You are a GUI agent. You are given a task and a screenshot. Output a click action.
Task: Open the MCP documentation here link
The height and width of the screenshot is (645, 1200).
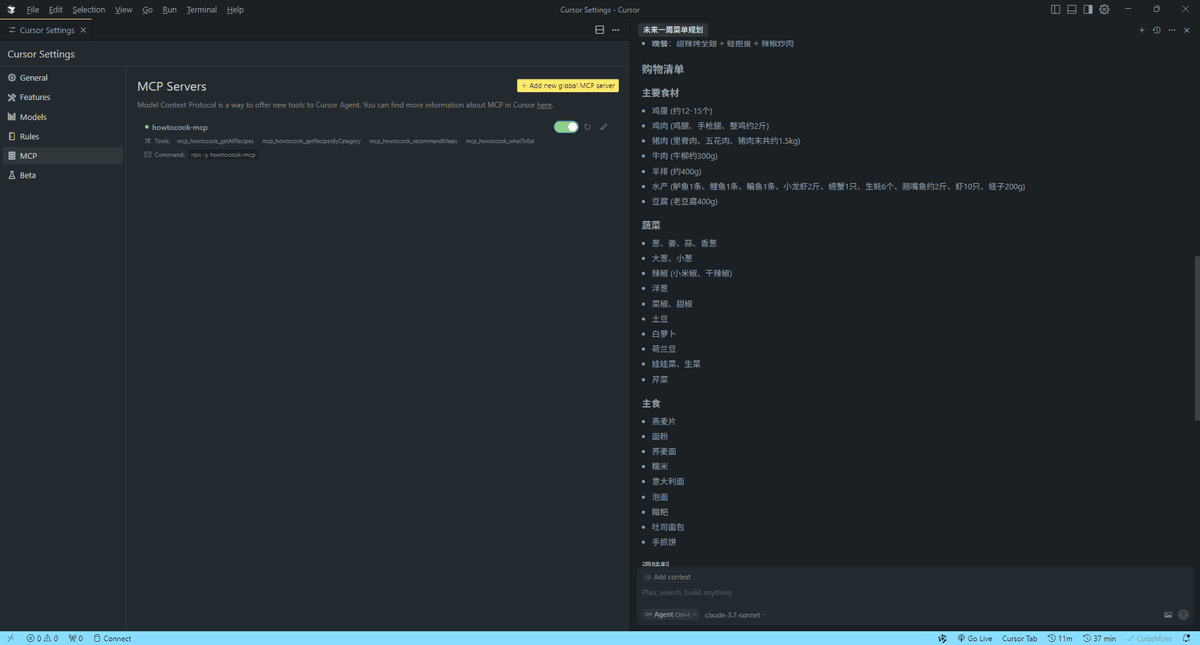pos(544,105)
